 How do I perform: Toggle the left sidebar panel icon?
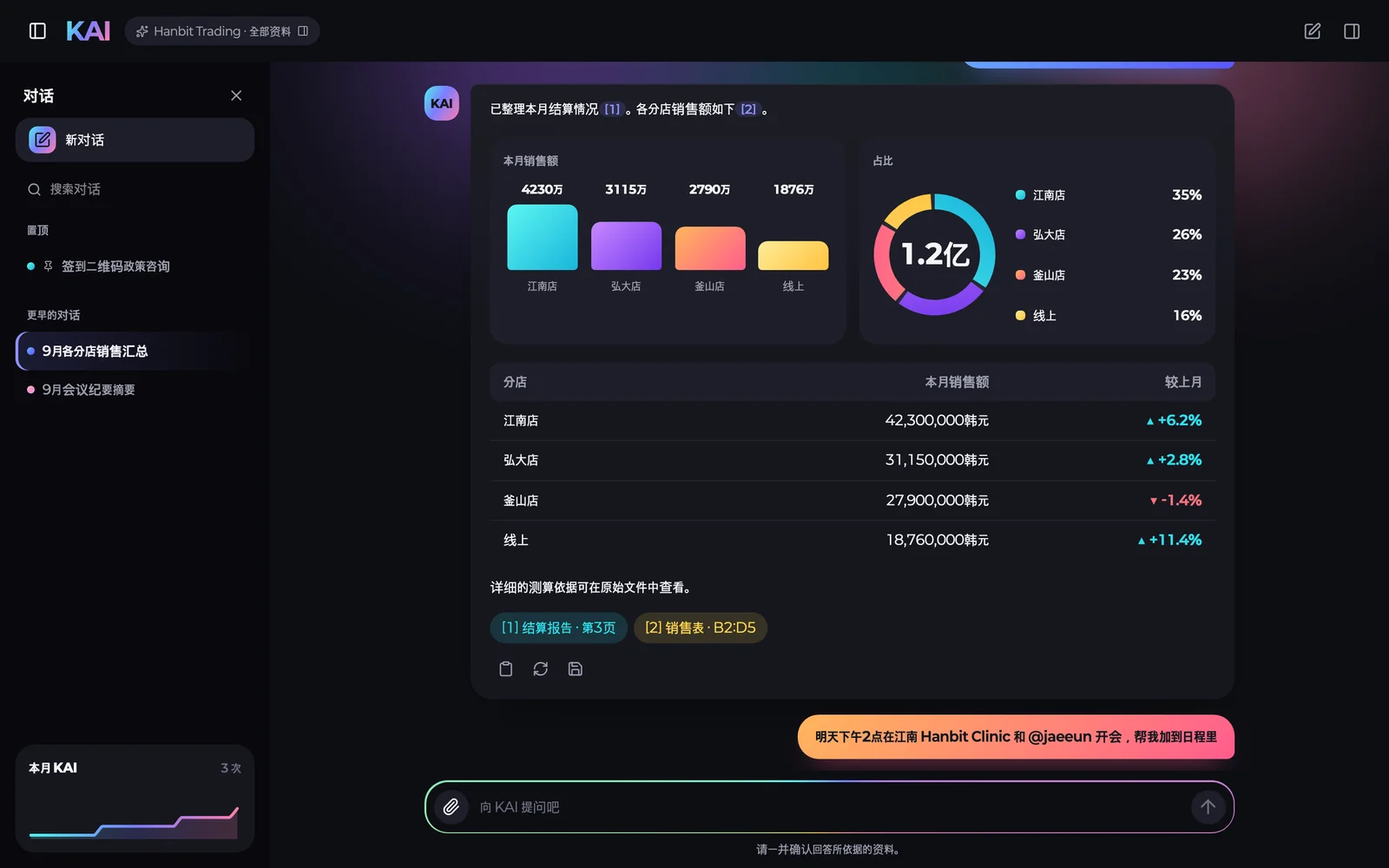[37, 31]
